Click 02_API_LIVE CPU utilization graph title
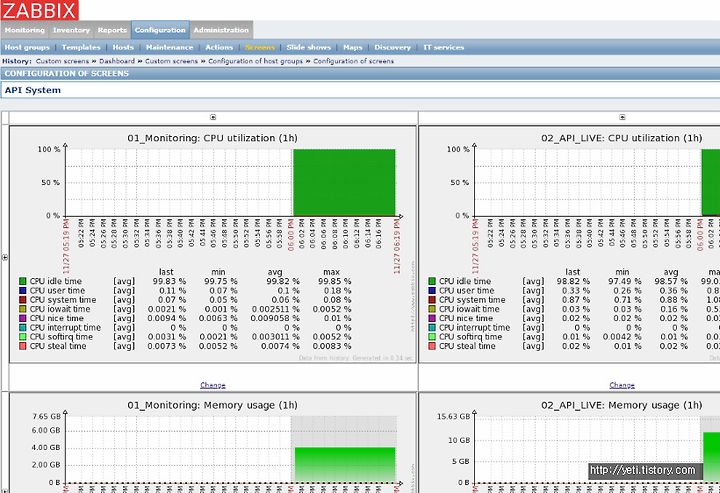The height and width of the screenshot is (493, 720). [622, 138]
